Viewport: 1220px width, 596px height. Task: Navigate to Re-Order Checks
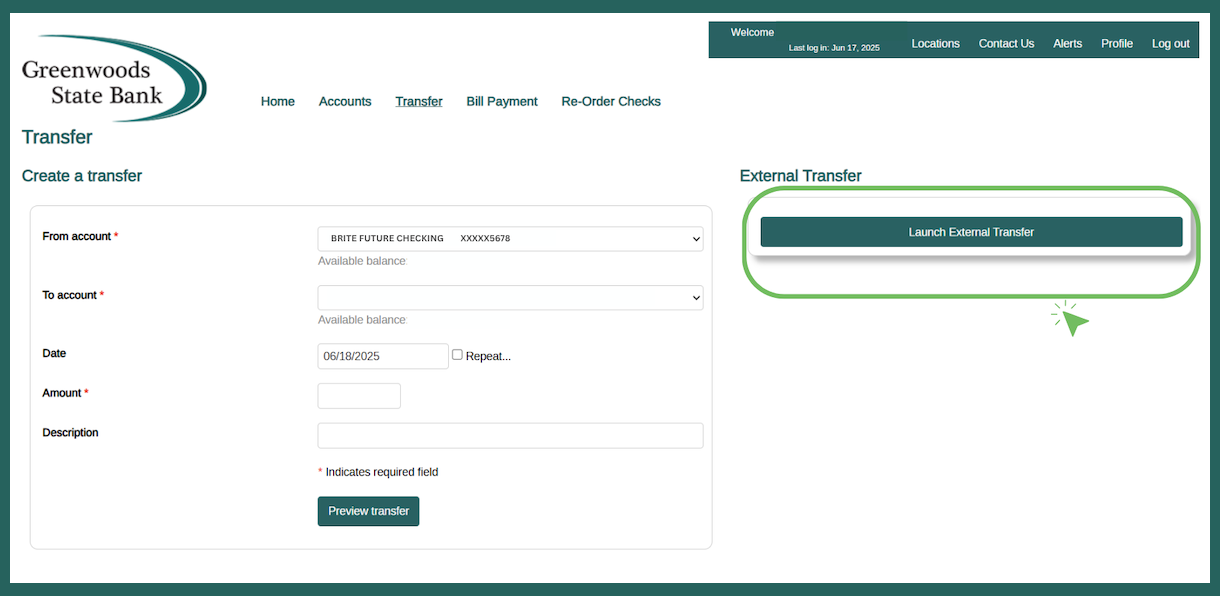pos(611,101)
